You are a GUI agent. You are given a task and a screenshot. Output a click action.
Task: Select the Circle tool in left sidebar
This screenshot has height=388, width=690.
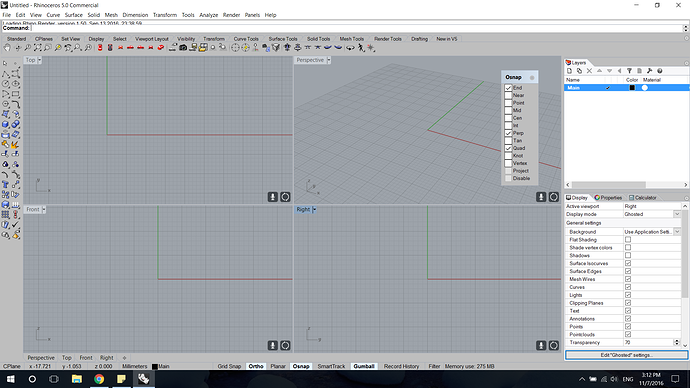[x=6, y=84]
